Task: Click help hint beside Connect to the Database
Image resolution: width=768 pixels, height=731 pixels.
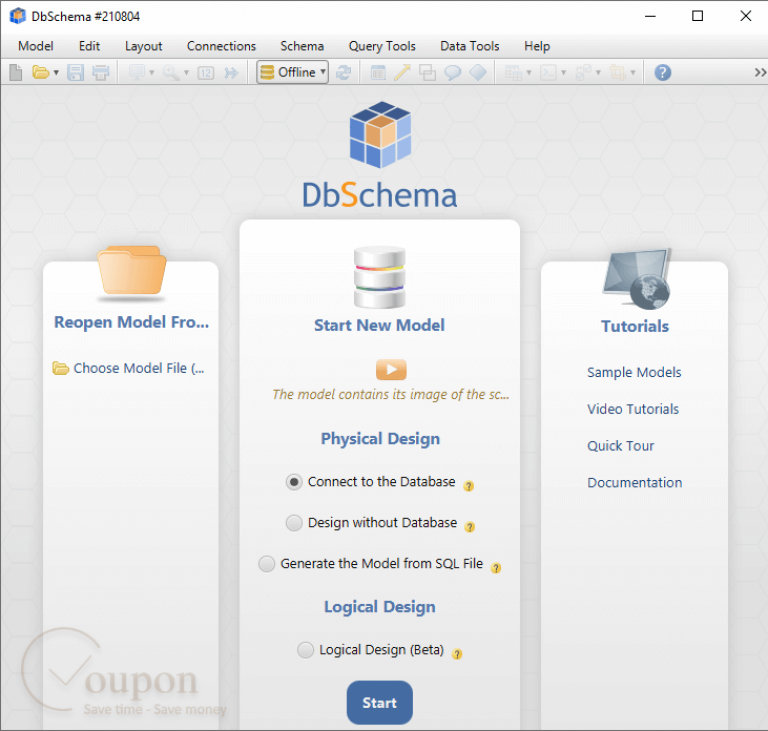Action: (x=469, y=486)
